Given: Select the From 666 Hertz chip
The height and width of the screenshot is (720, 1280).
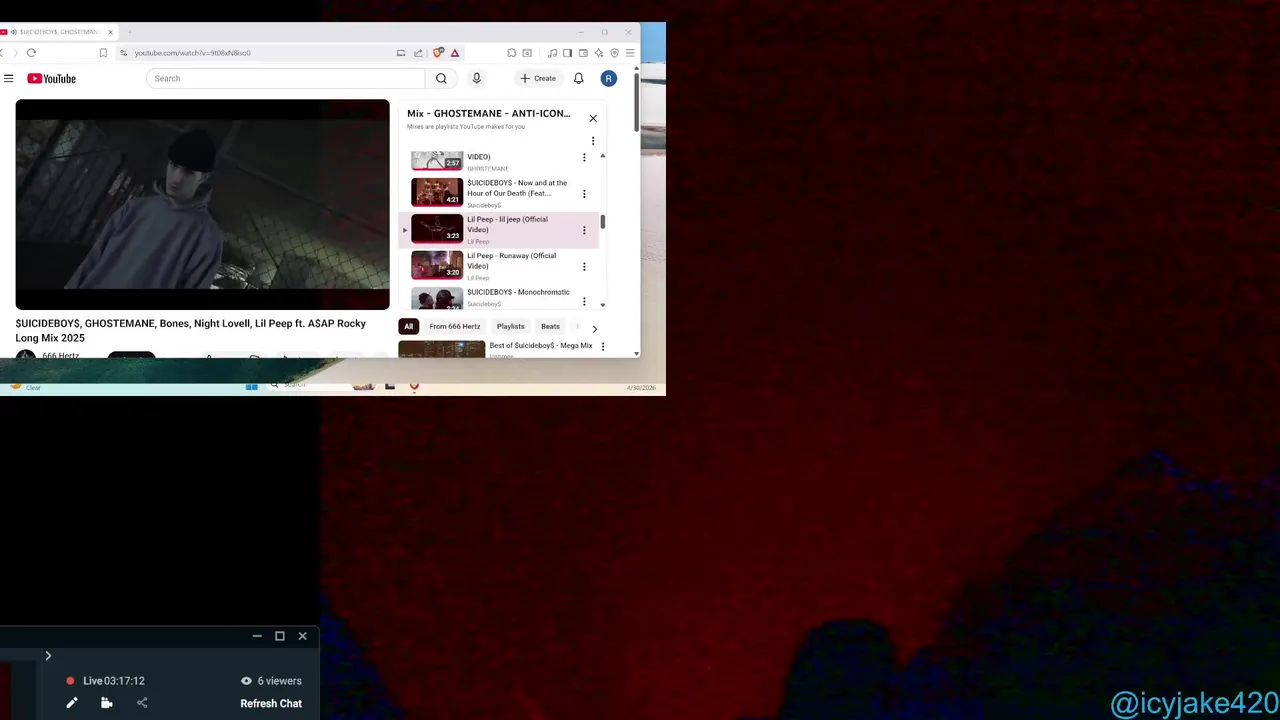Looking at the screenshot, I should 455,326.
